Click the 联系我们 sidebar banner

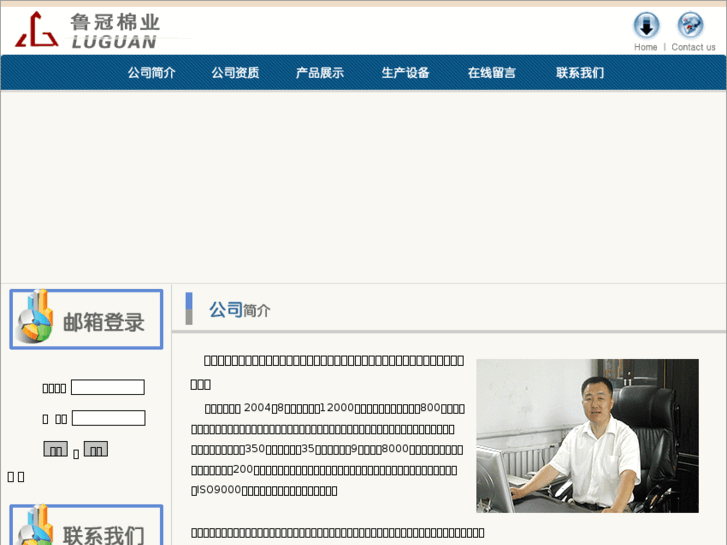(x=86, y=525)
